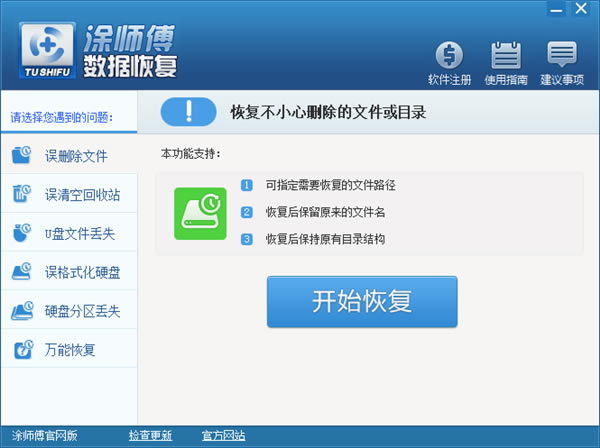Click the 涂师傅官网版 status bar text
Viewport: 600px width, 448px height.
(x=44, y=436)
